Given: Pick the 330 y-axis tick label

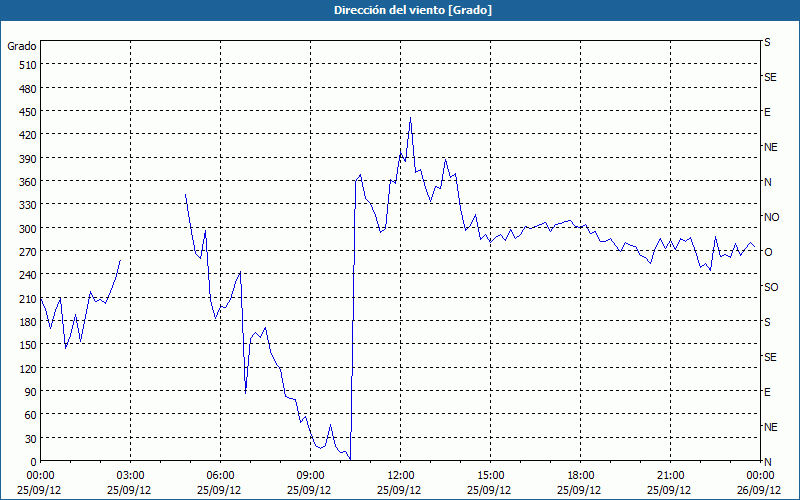Looking at the screenshot, I should 28,205.
